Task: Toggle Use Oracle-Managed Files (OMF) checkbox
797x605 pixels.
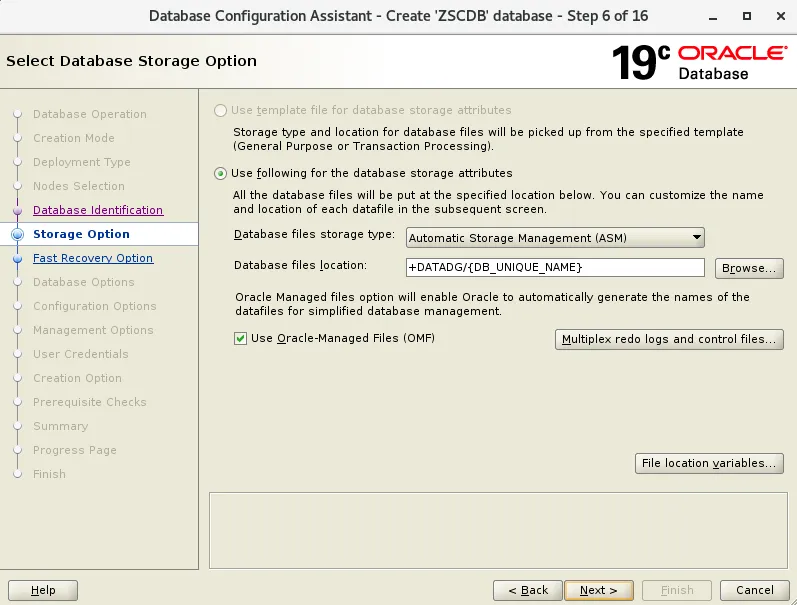Action: click(240, 339)
